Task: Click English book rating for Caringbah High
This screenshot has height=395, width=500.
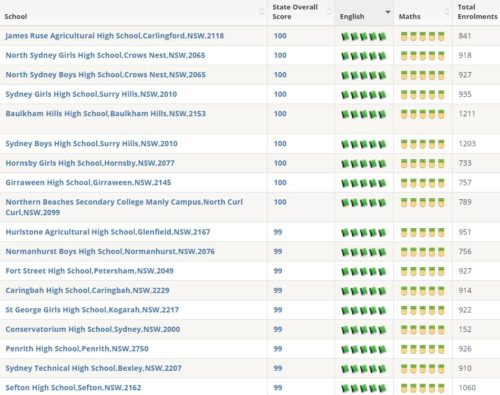Action: (364, 291)
